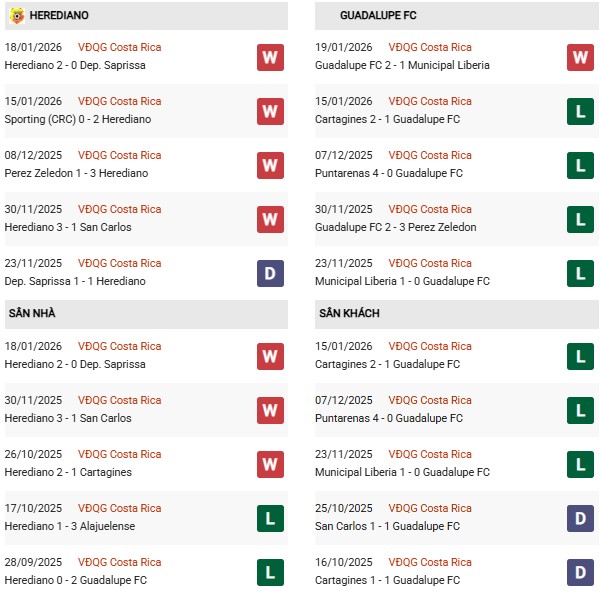Click the D badge for San Carlos 1-1 Guadalupe FC

(580, 518)
